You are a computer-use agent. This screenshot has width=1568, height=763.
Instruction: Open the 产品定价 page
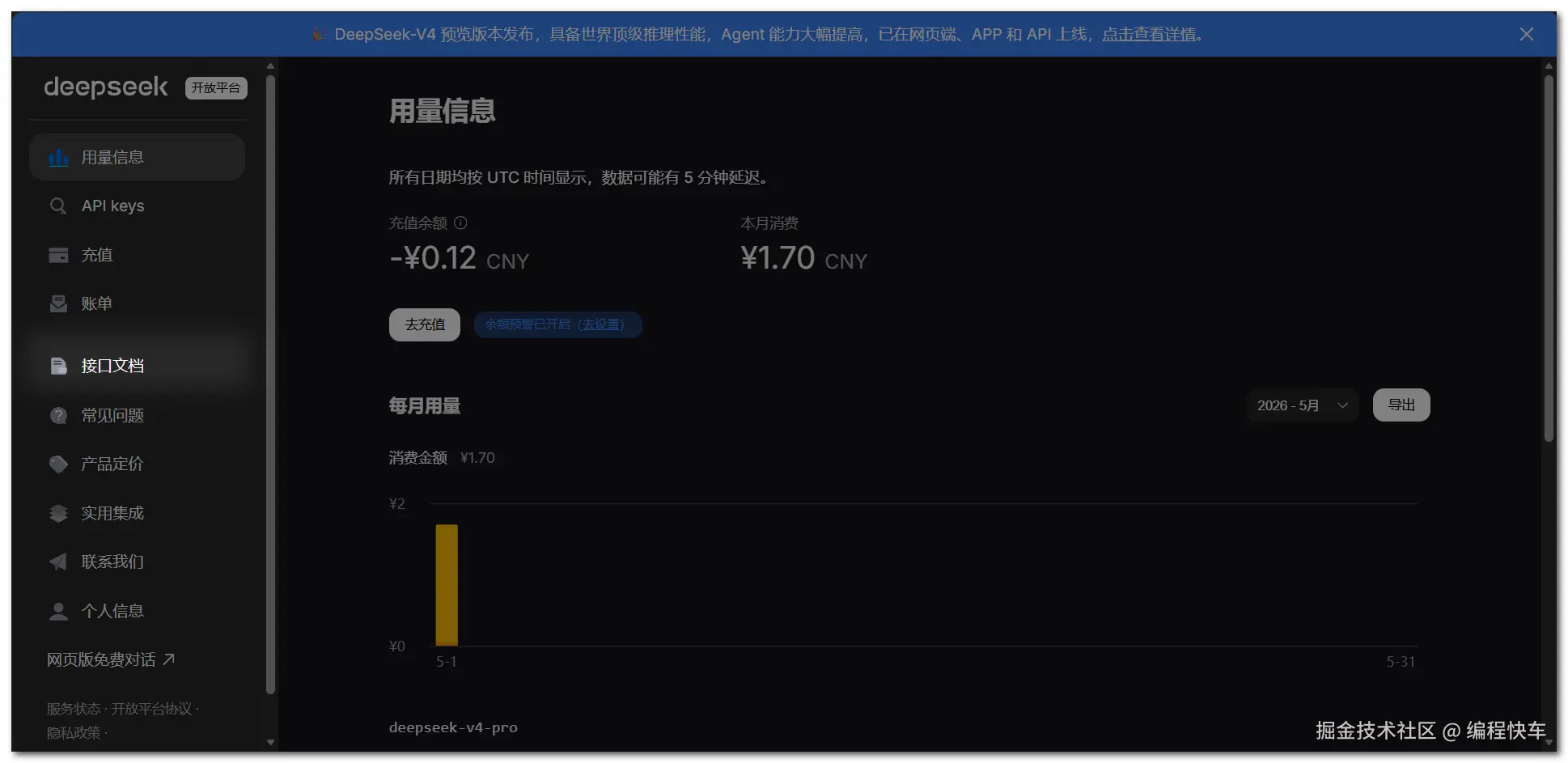pyautogui.click(x=137, y=464)
